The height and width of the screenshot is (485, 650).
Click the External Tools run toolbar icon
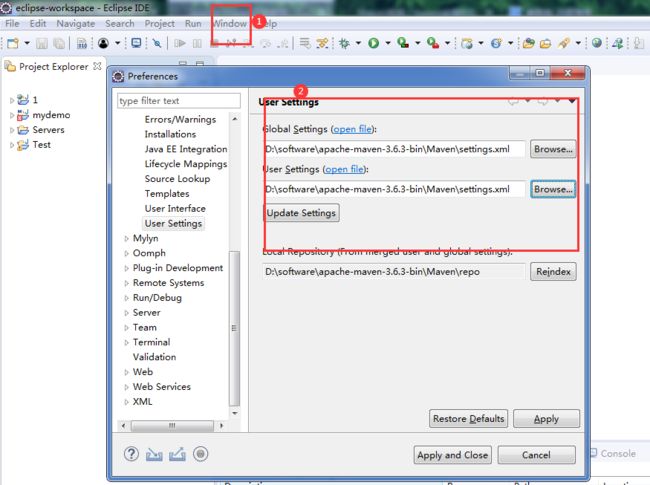coord(433,43)
